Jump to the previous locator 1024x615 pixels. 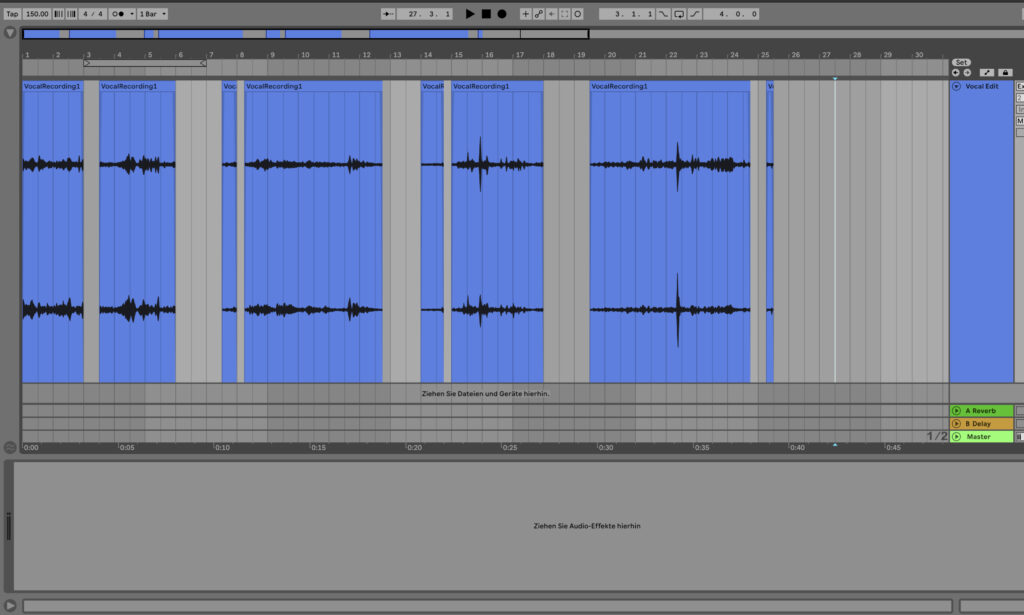955,72
